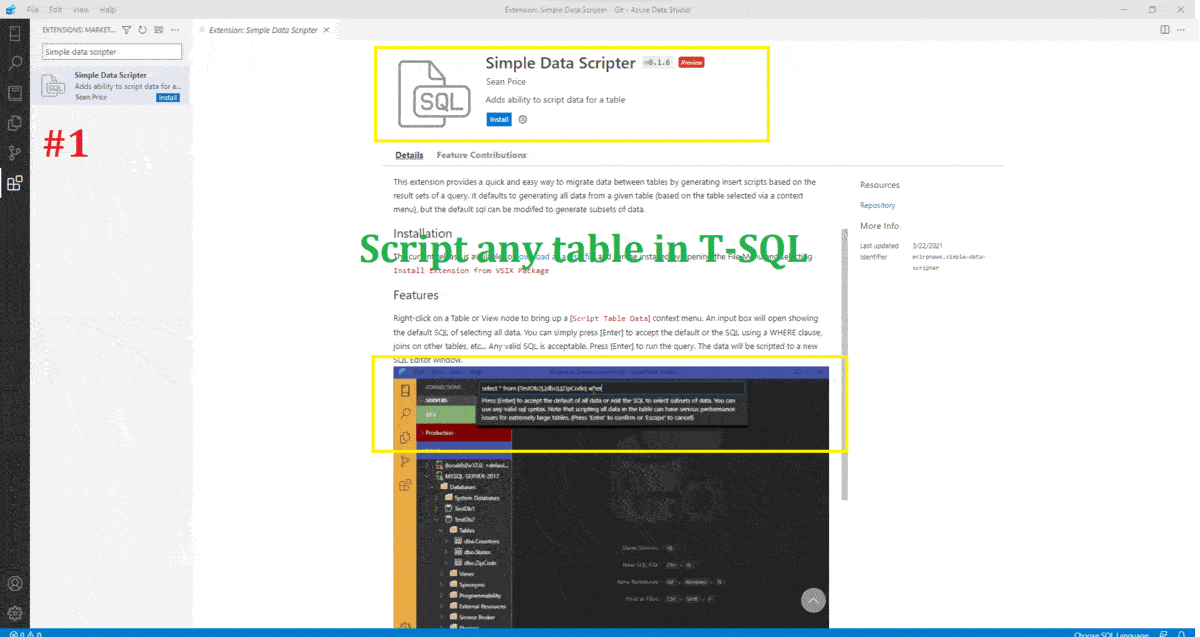
Task: Switch to the Feature Contributions tab
Action: click(481, 155)
